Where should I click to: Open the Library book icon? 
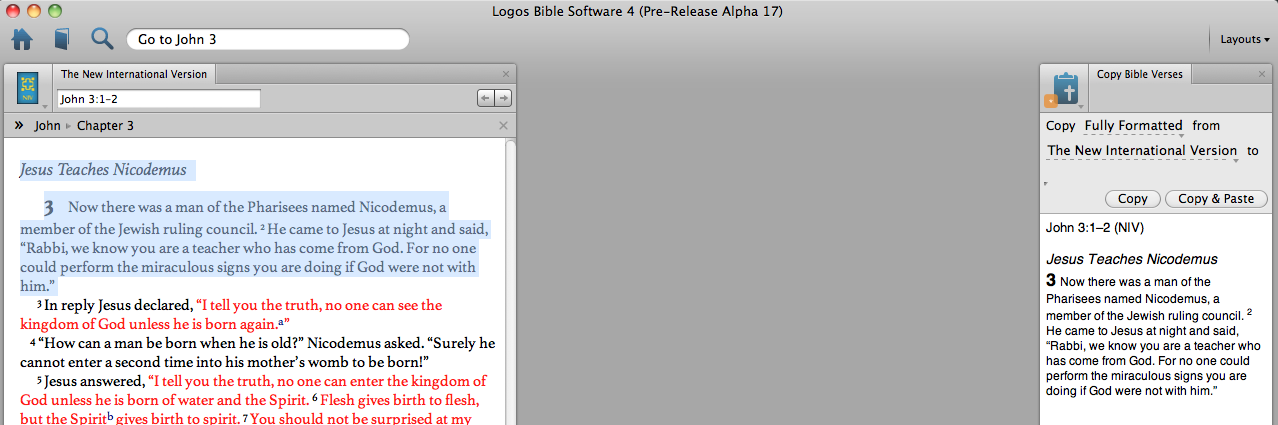coord(62,39)
